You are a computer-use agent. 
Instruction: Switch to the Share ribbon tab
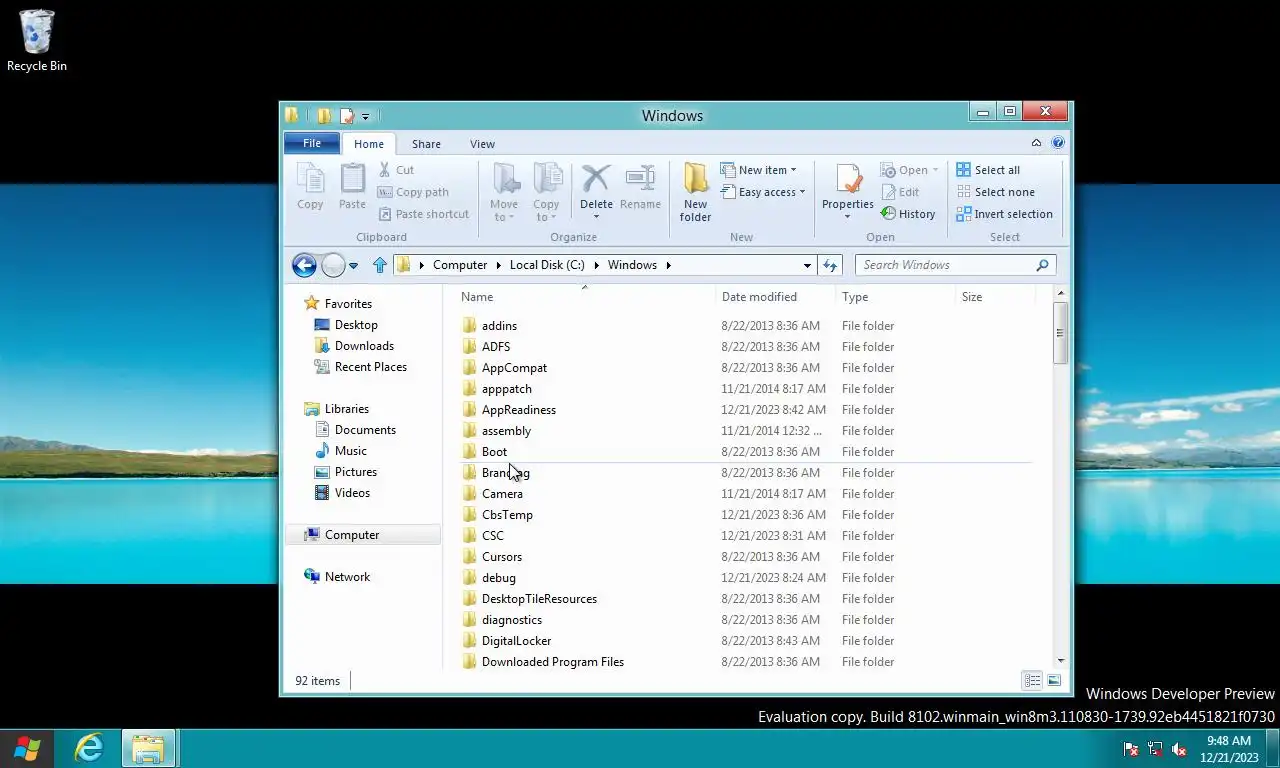(426, 144)
